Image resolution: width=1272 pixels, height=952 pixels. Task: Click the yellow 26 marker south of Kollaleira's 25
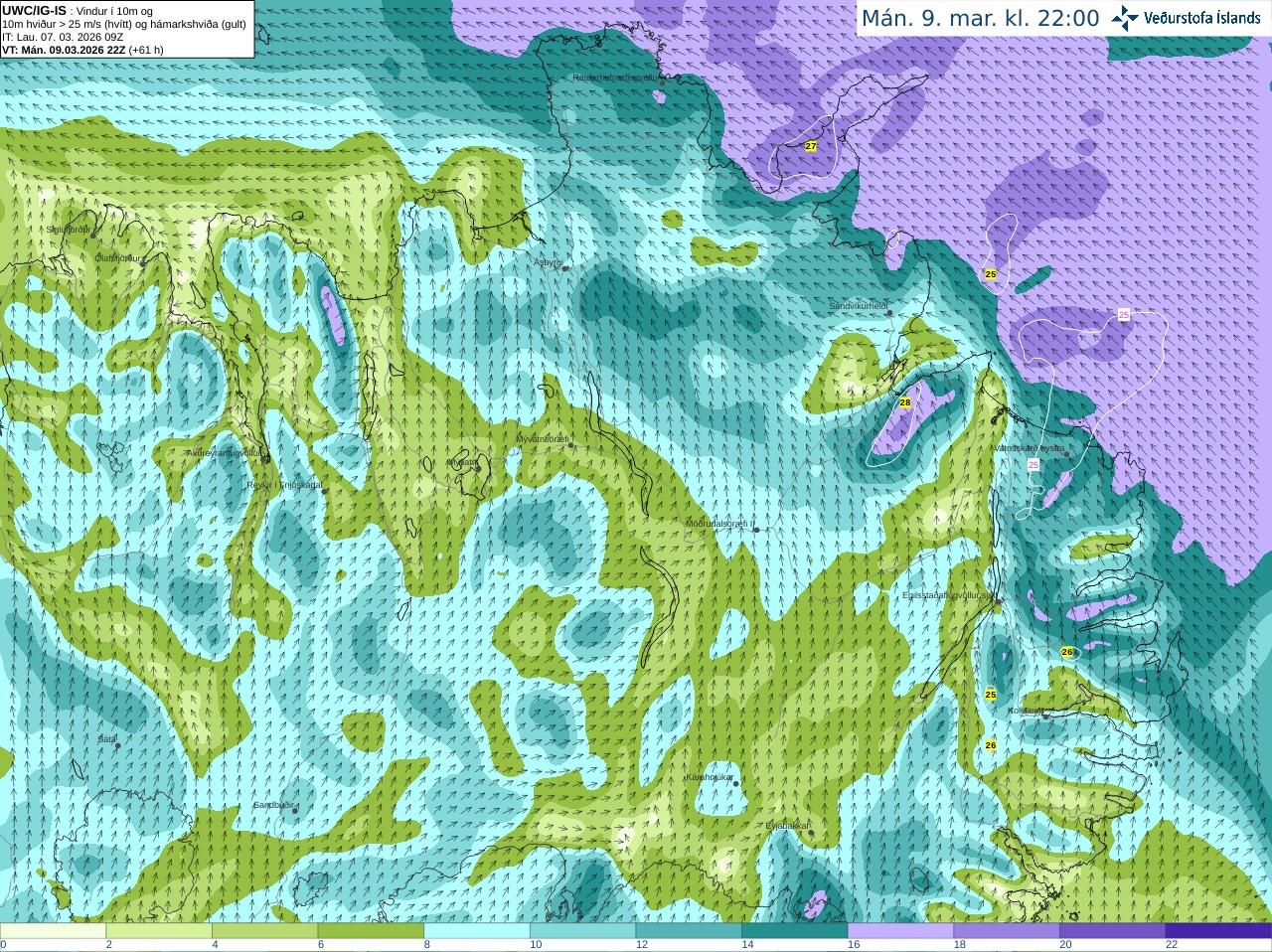pos(991,745)
